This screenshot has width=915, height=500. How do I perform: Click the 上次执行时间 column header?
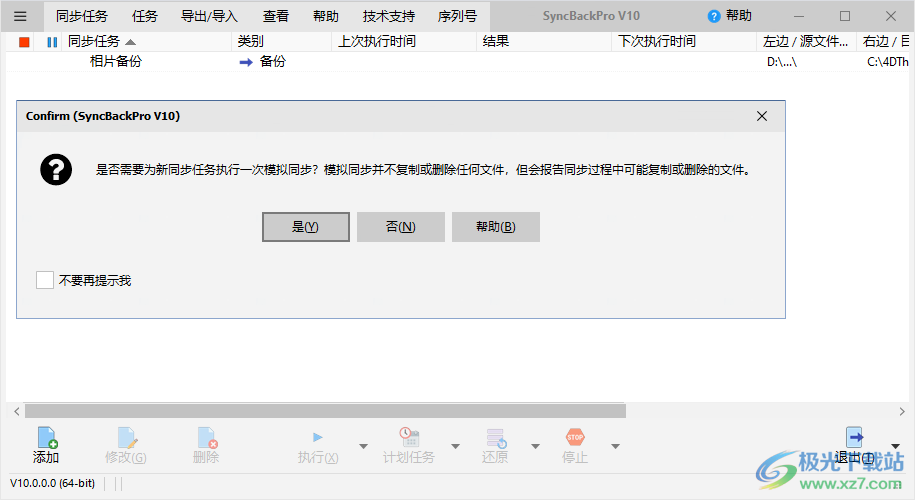pos(404,41)
